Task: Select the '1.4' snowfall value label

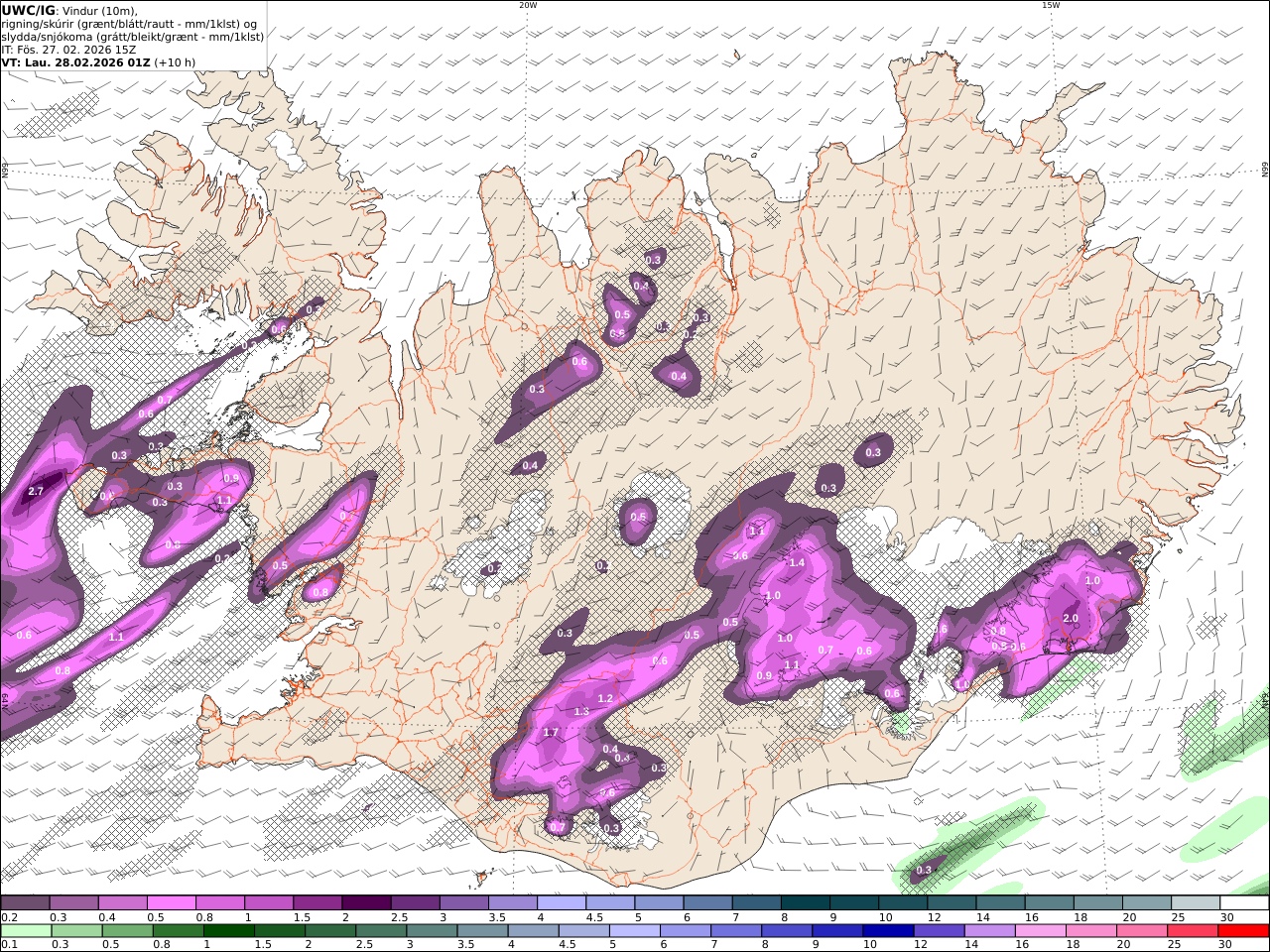Action: pos(797,562)
